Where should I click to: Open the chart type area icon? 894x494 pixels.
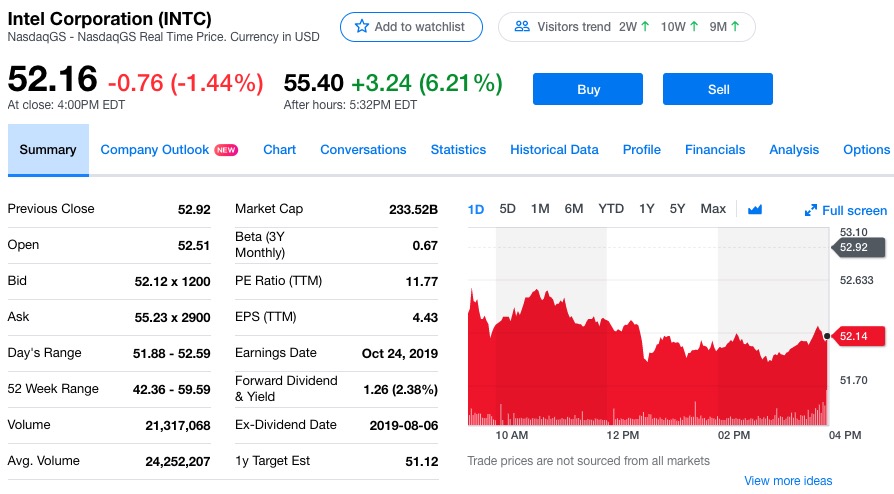click(755, 209)
